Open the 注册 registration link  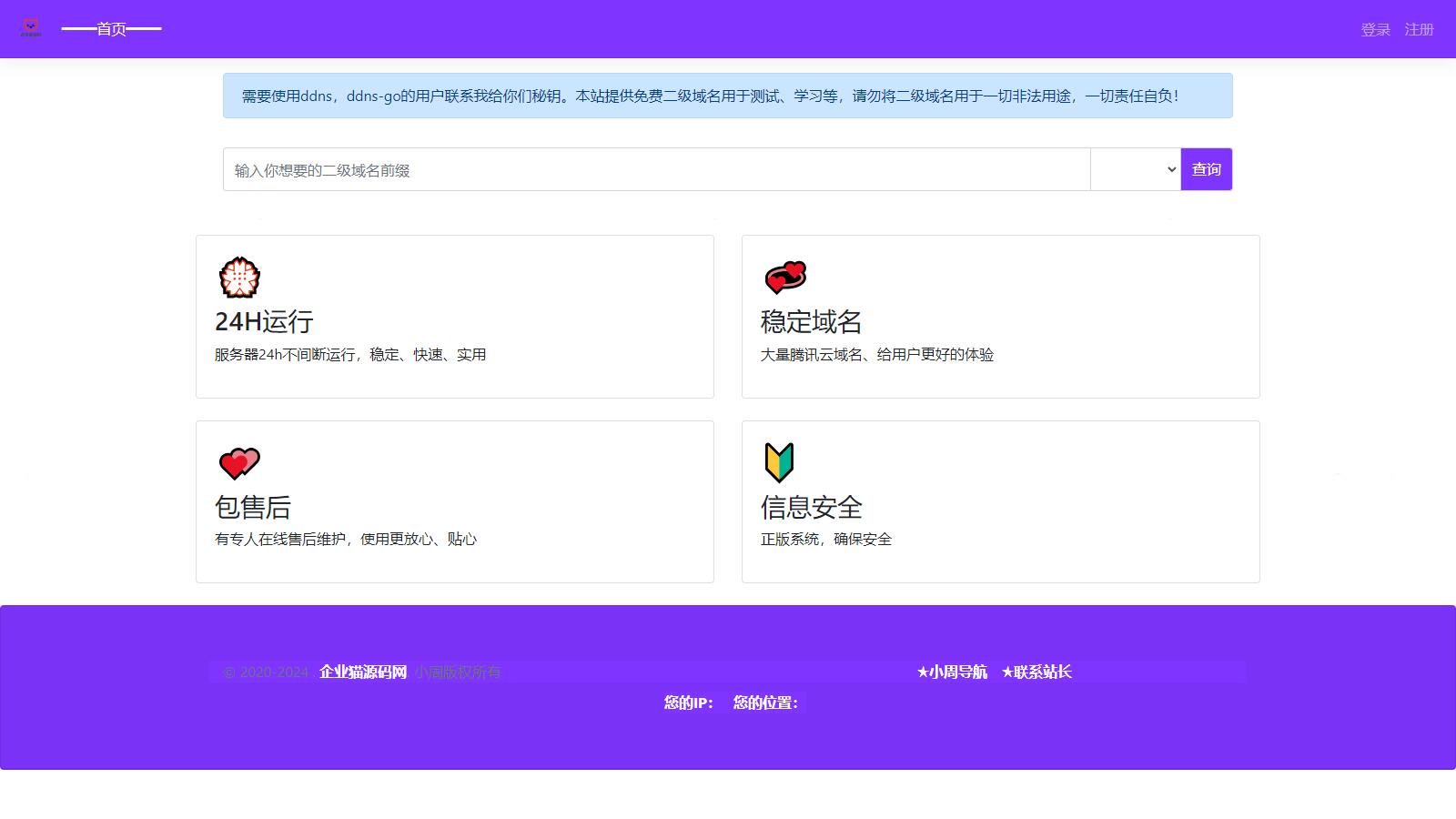1419,30
